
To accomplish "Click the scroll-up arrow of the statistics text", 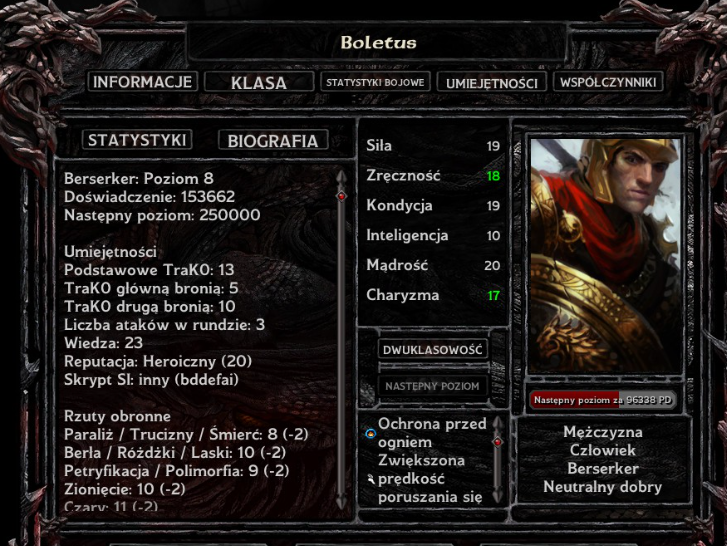I will (341, 178).
